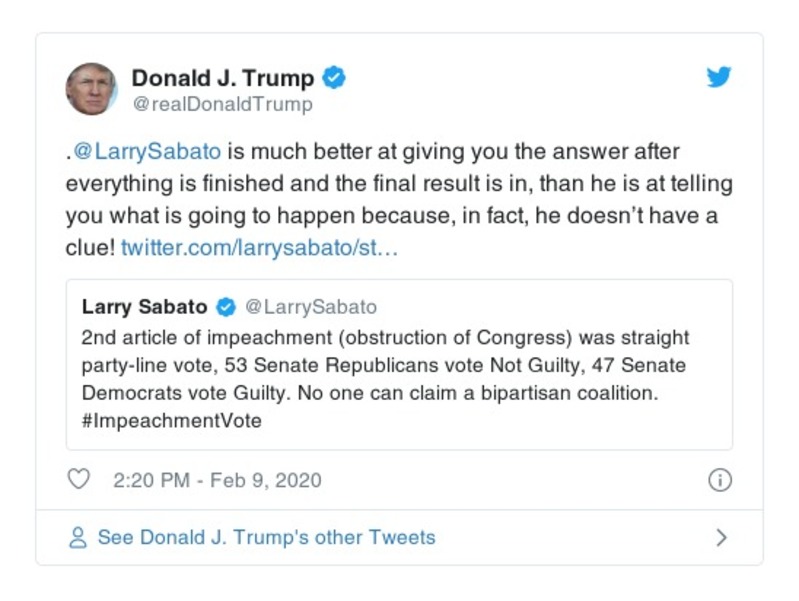This screenshot has width=799, height=601.
Task: Open the #ImpeachmentVote hashtag
Action: (171, 421)
